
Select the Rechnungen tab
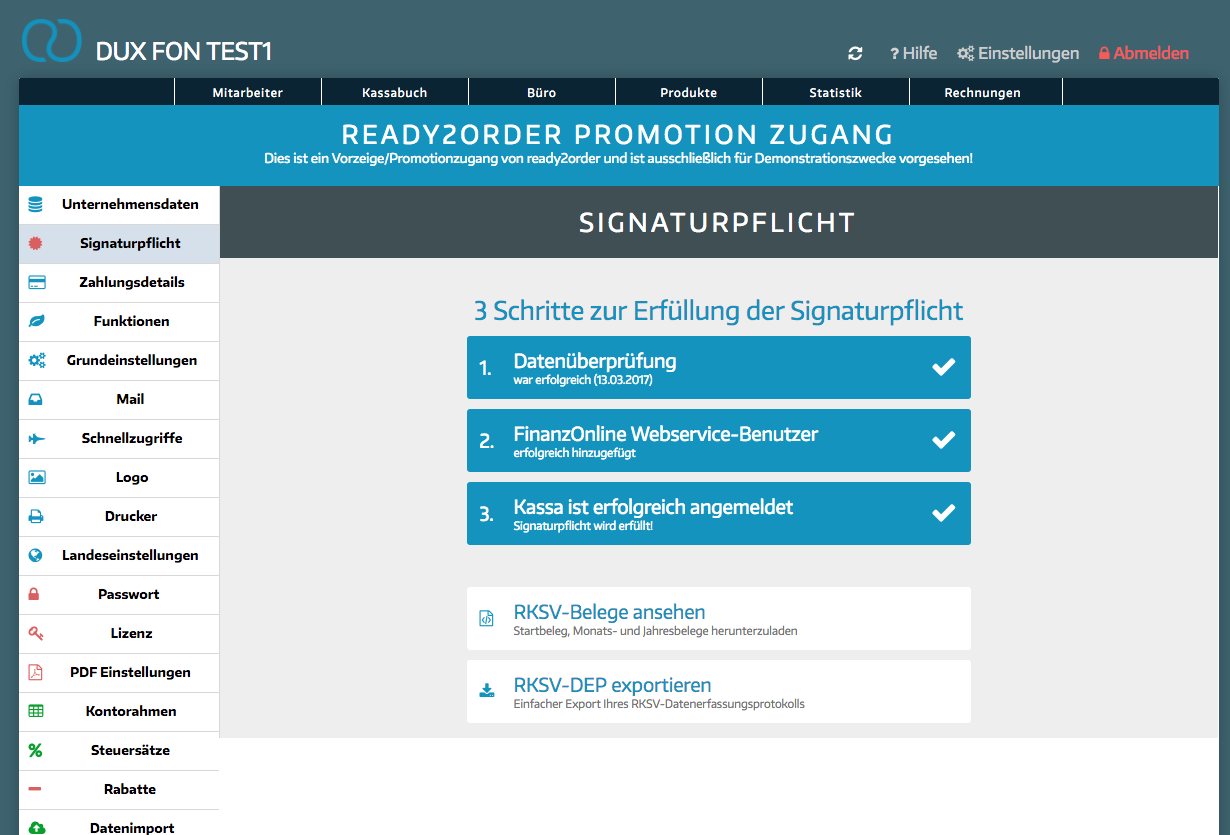coord(983,92)
